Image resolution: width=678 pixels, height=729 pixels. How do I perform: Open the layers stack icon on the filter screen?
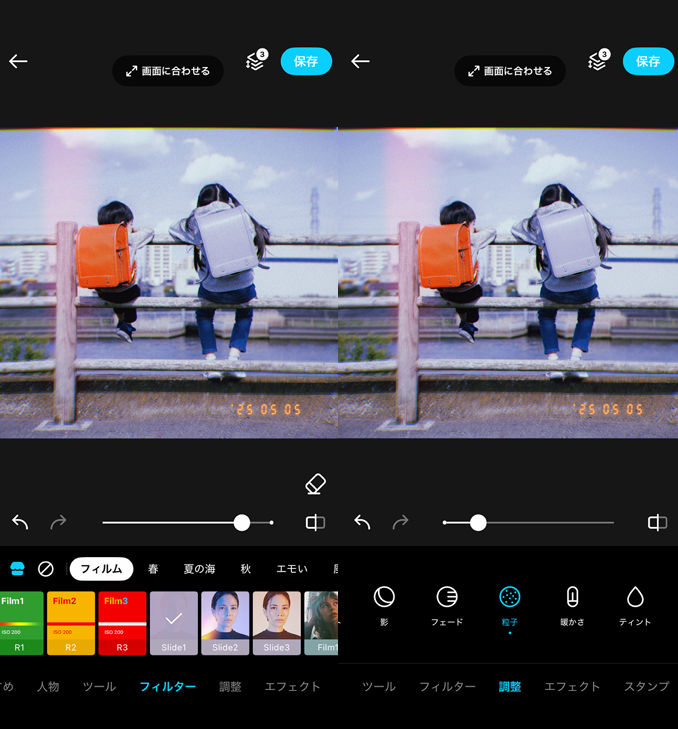coord(256,61)
